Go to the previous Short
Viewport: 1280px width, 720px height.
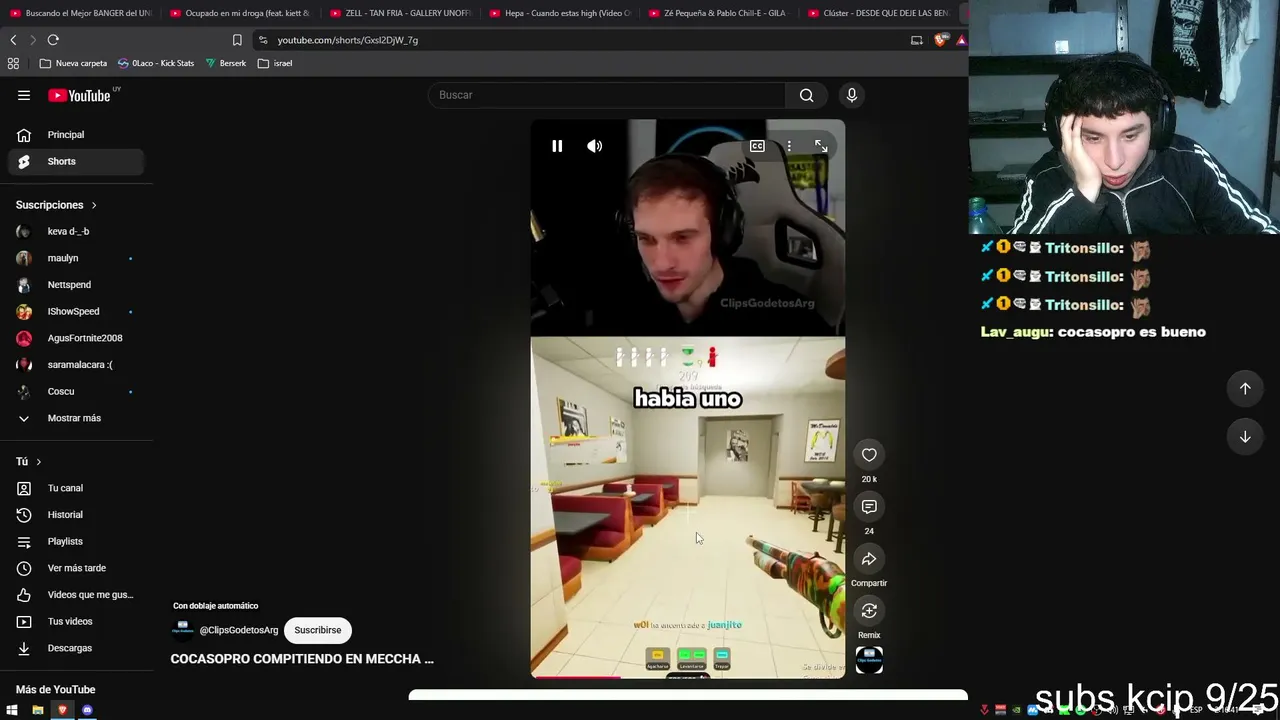tap(1245, 388)
